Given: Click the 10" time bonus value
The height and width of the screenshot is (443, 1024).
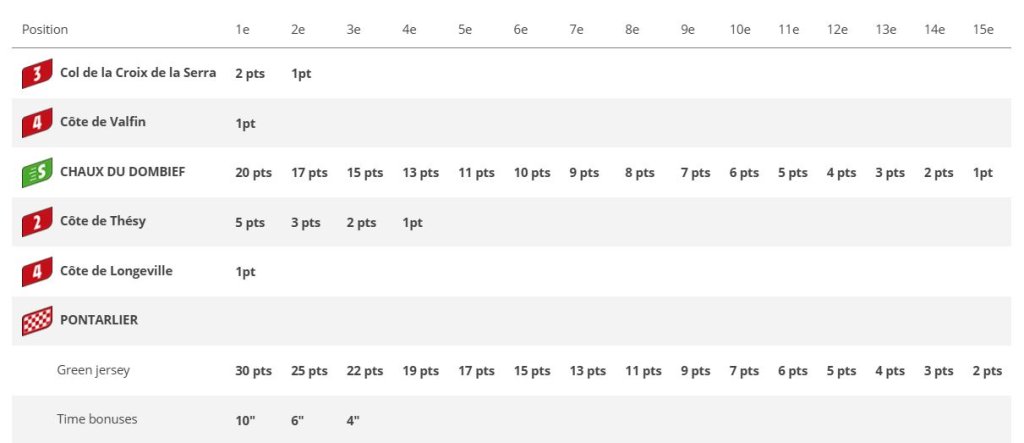Looking at the screenshot, I should pos(246,421).
